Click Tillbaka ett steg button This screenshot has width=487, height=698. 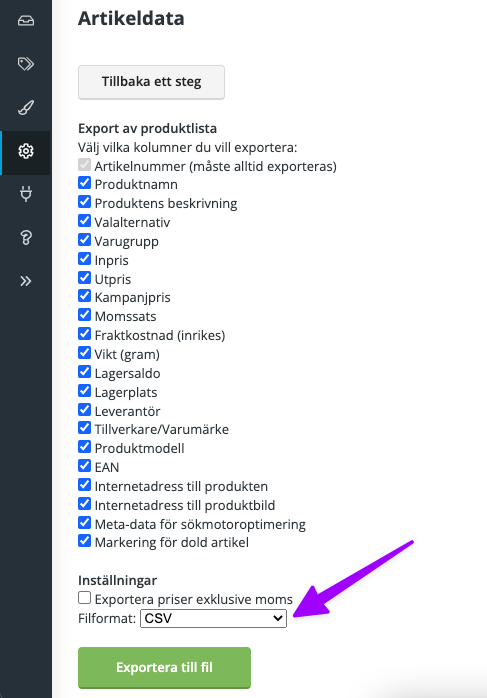[151, 82]
